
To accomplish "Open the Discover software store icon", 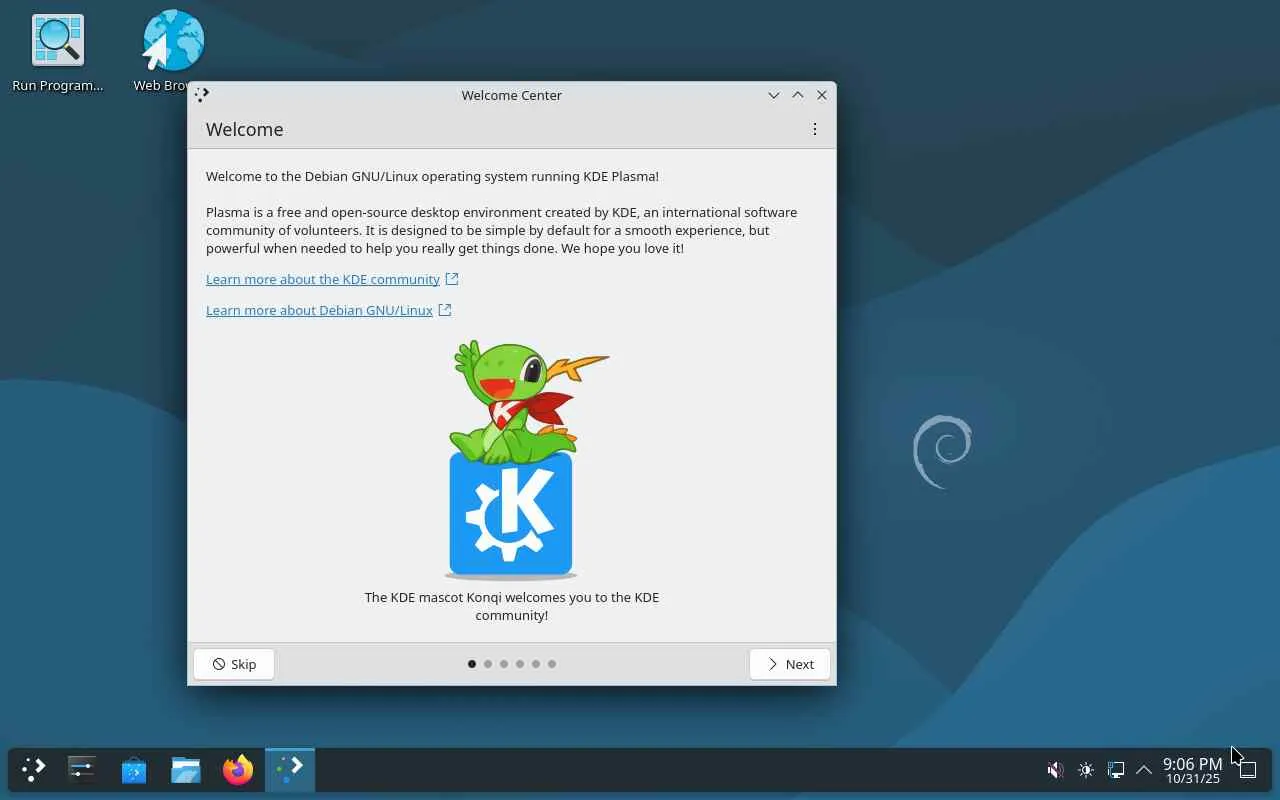I will coord(134,769).
